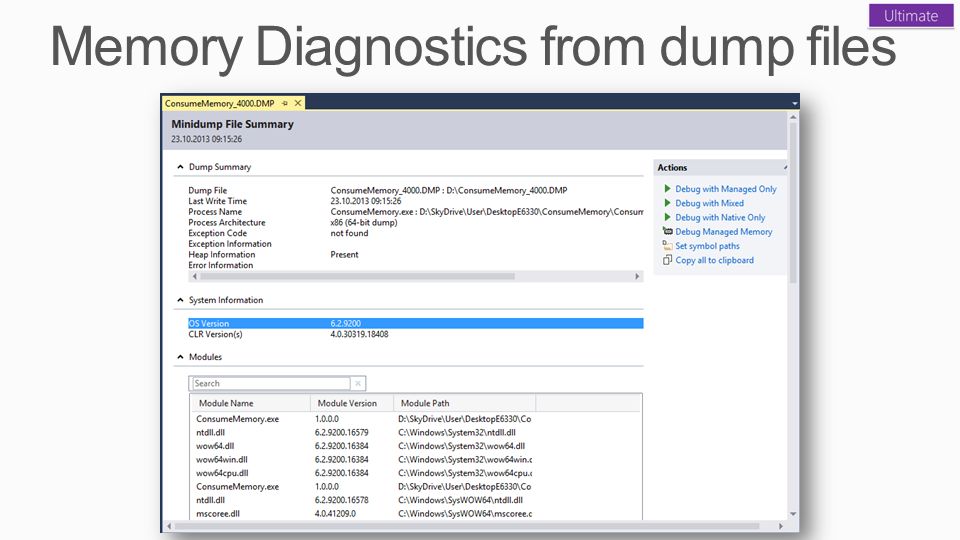Click the Heap Information 'Present' value
960x540 pixels.
[344, 255]
